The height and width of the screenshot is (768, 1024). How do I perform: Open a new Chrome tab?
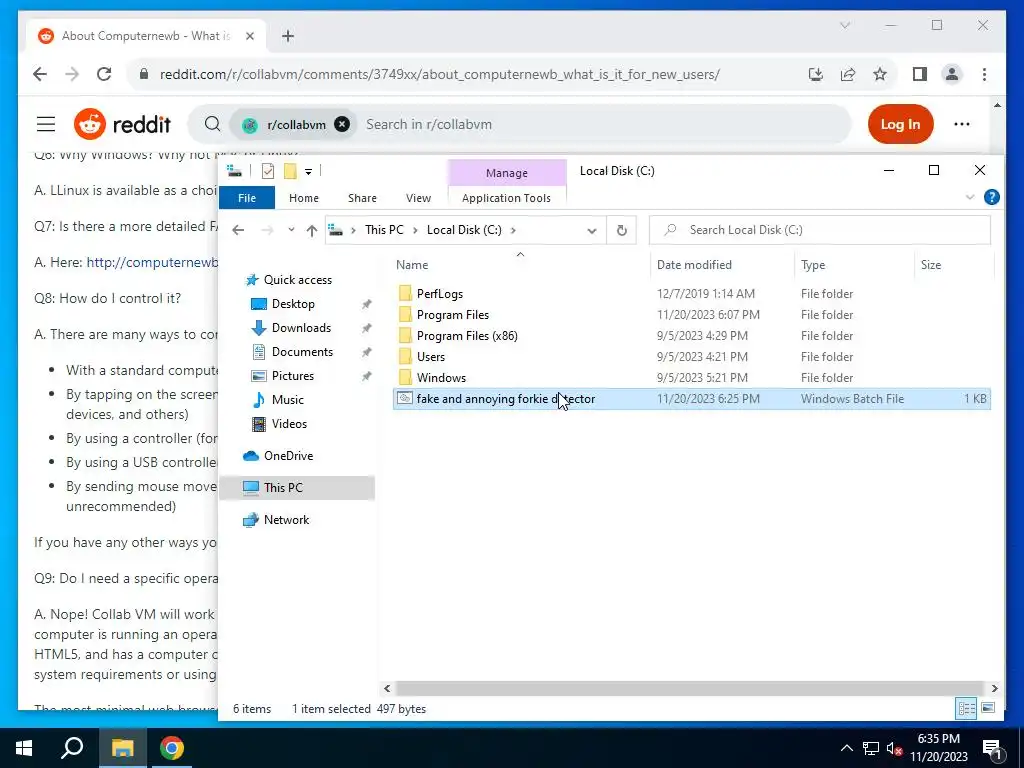[288, 36]
